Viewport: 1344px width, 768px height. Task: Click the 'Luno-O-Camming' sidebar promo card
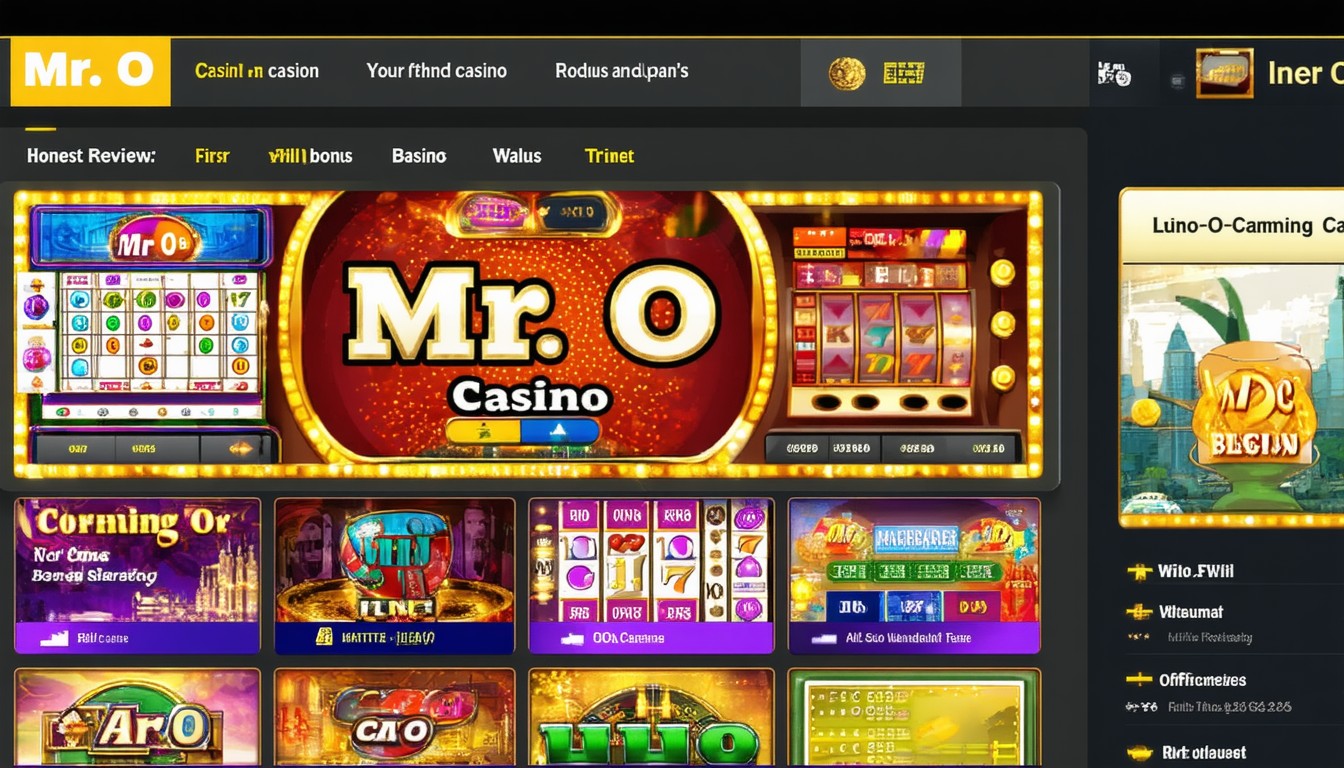coord(1232,357)
